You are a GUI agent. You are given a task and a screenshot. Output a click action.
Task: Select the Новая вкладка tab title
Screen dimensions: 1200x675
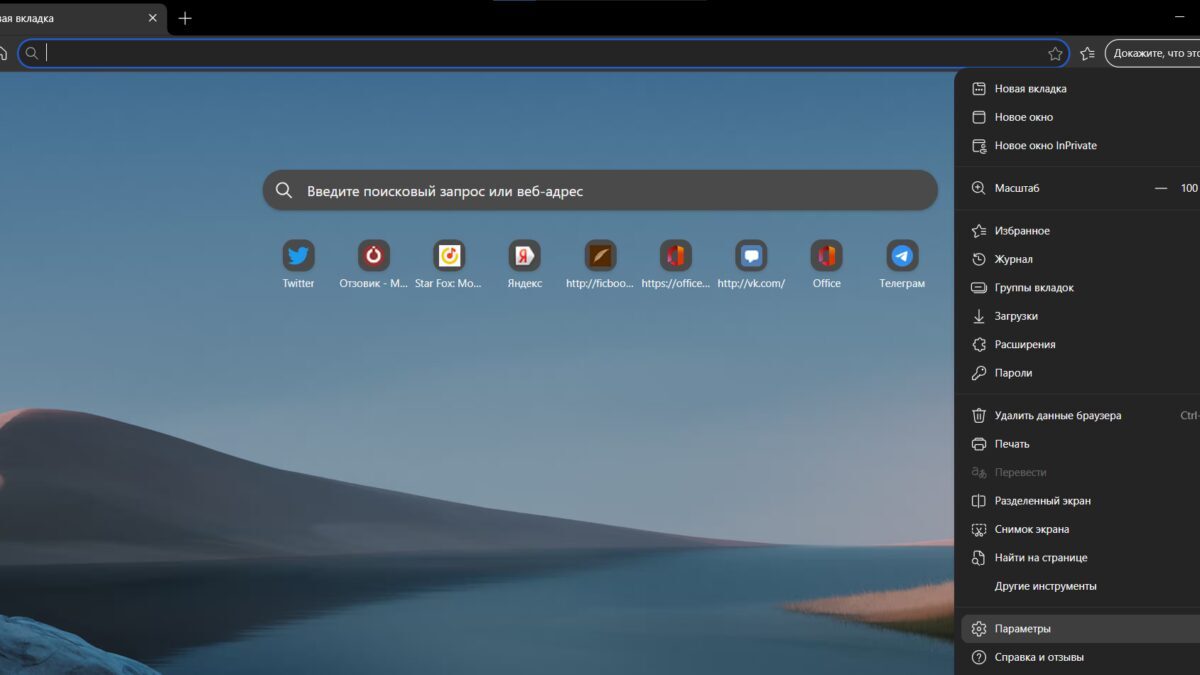click(27, 18)
